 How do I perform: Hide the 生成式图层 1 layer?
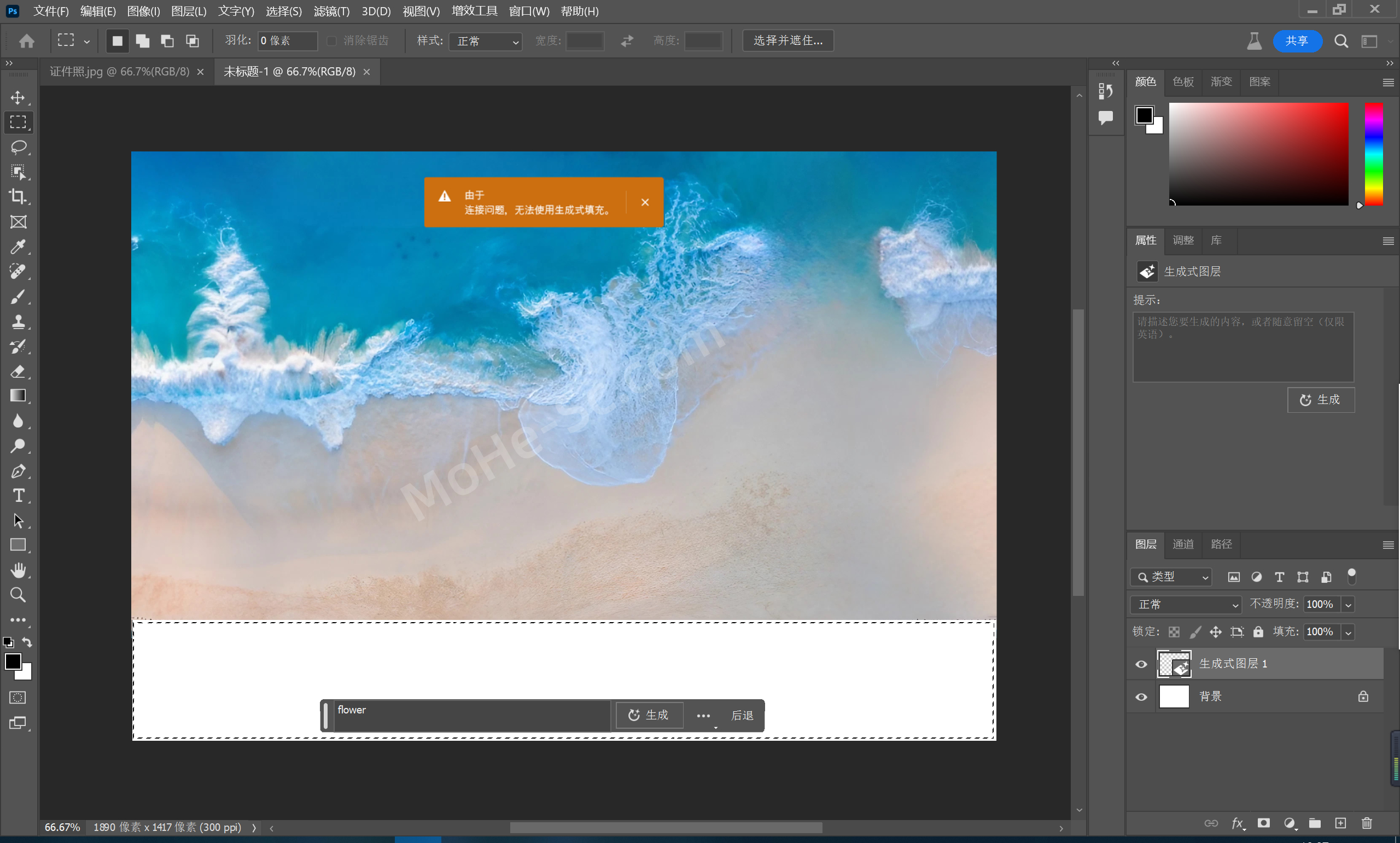point(1141,664)
